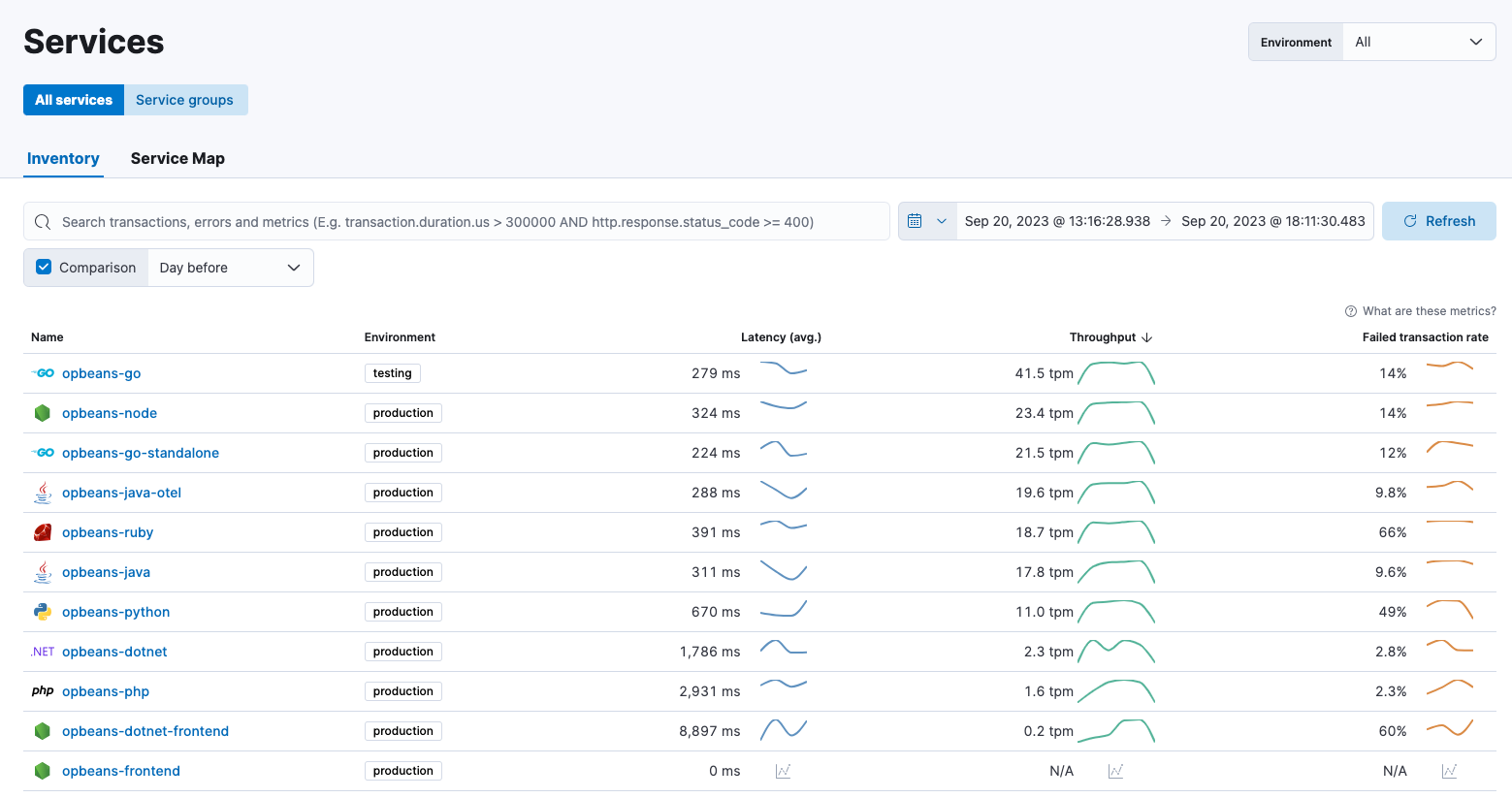Open the Environment dropdown set to All
The image size is (1512, 798).
(1418, 42)
